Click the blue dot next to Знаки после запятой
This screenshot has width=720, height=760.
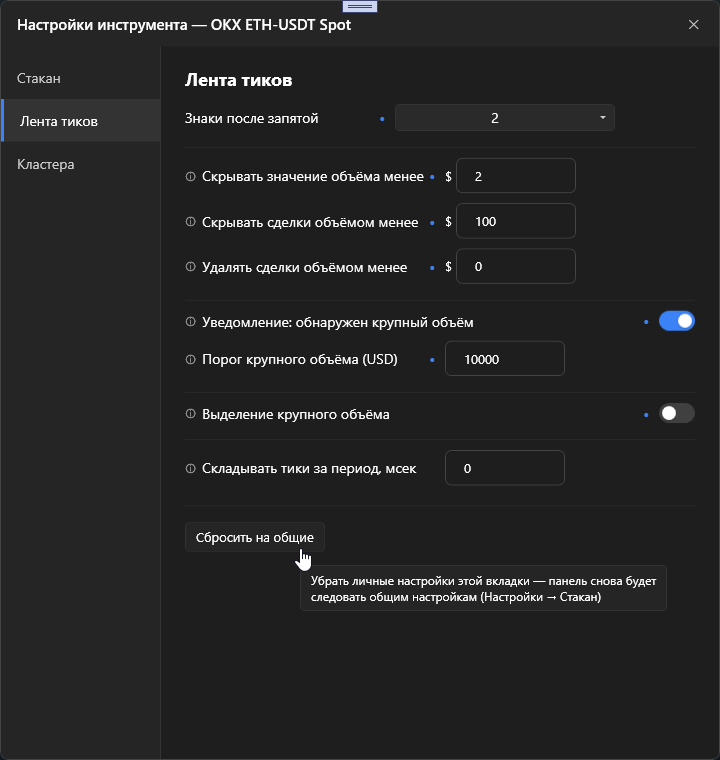click(382, 119)
